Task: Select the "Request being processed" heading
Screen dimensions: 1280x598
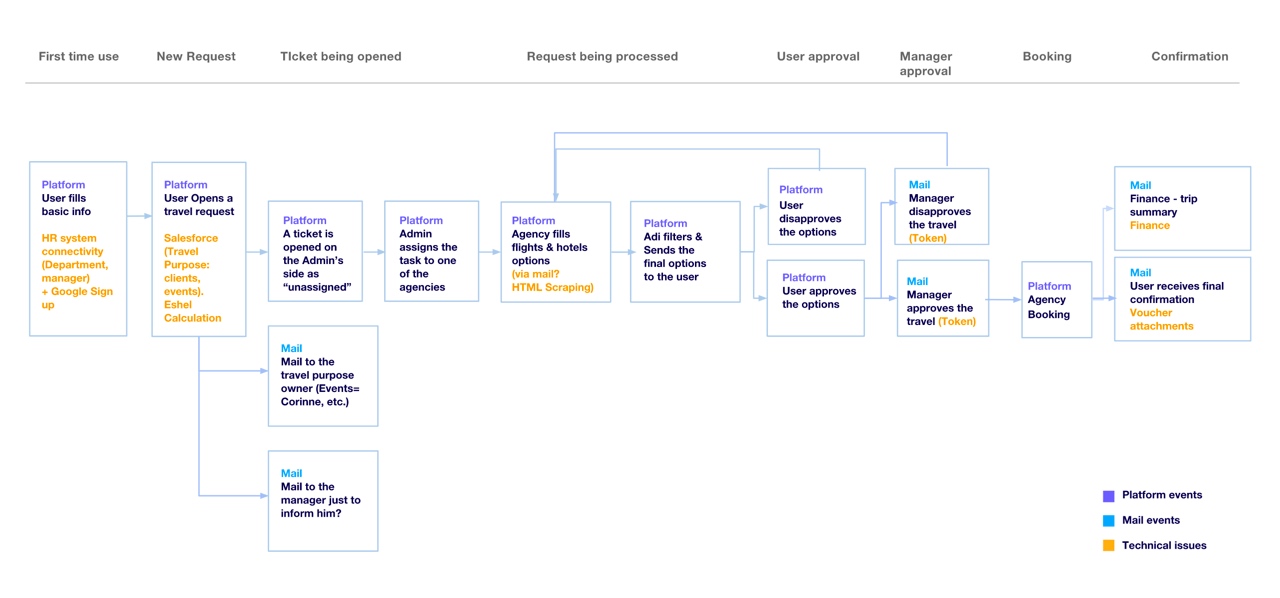Action: click(602, 57)
